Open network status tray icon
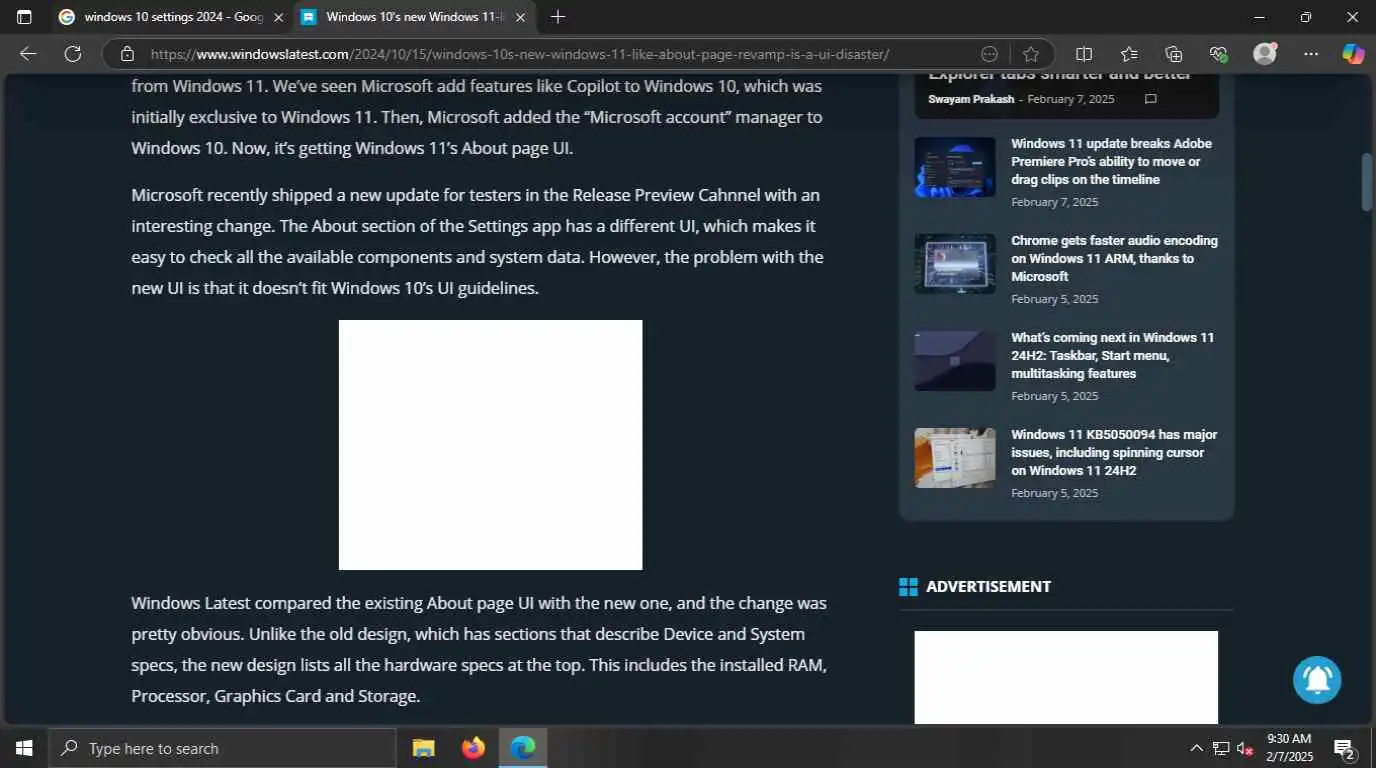This screenshot has width=1376, height=768. [x=1221, y=748]
